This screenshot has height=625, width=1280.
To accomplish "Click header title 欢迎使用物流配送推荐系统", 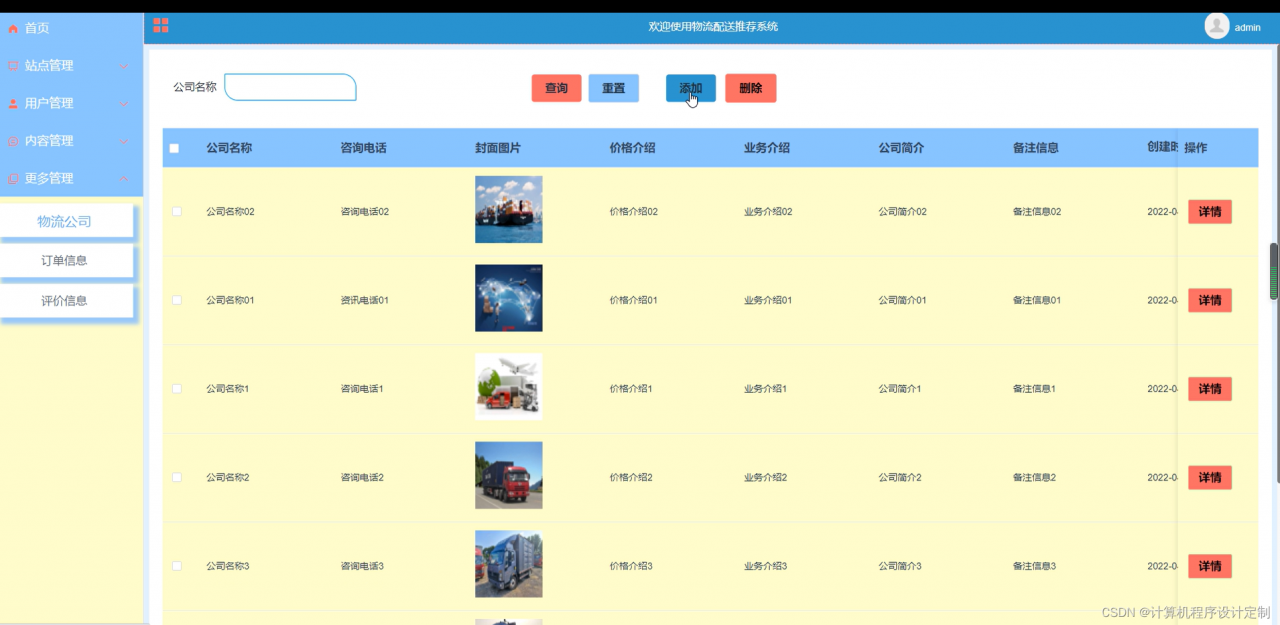I will pos(713,27).
